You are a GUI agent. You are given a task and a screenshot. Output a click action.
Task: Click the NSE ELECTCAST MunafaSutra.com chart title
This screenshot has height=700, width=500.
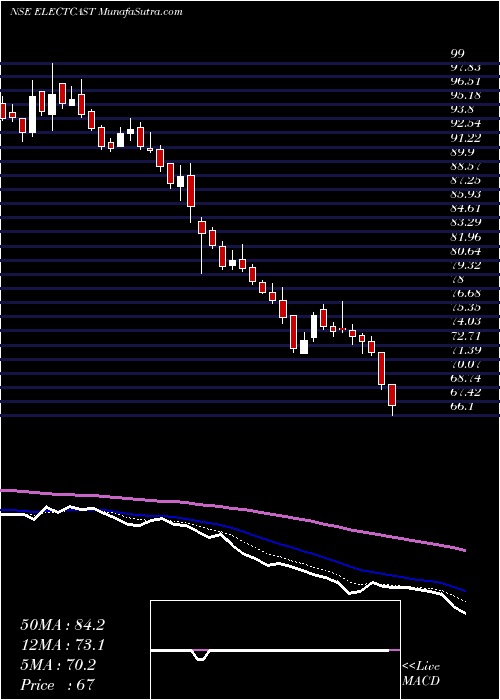(96, 12)
